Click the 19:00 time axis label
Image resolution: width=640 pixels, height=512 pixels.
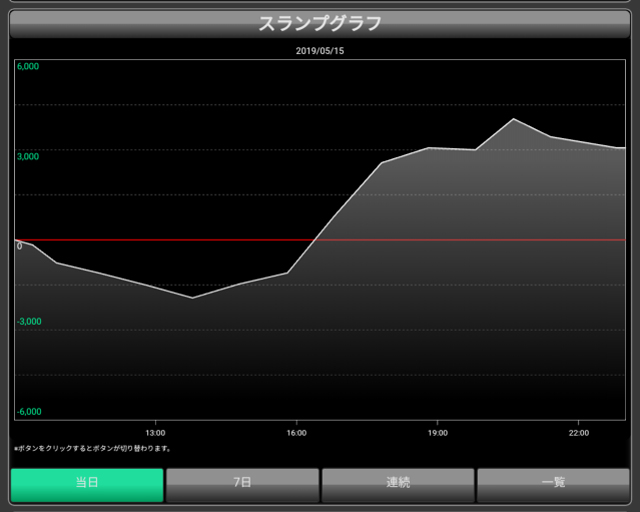437,433
